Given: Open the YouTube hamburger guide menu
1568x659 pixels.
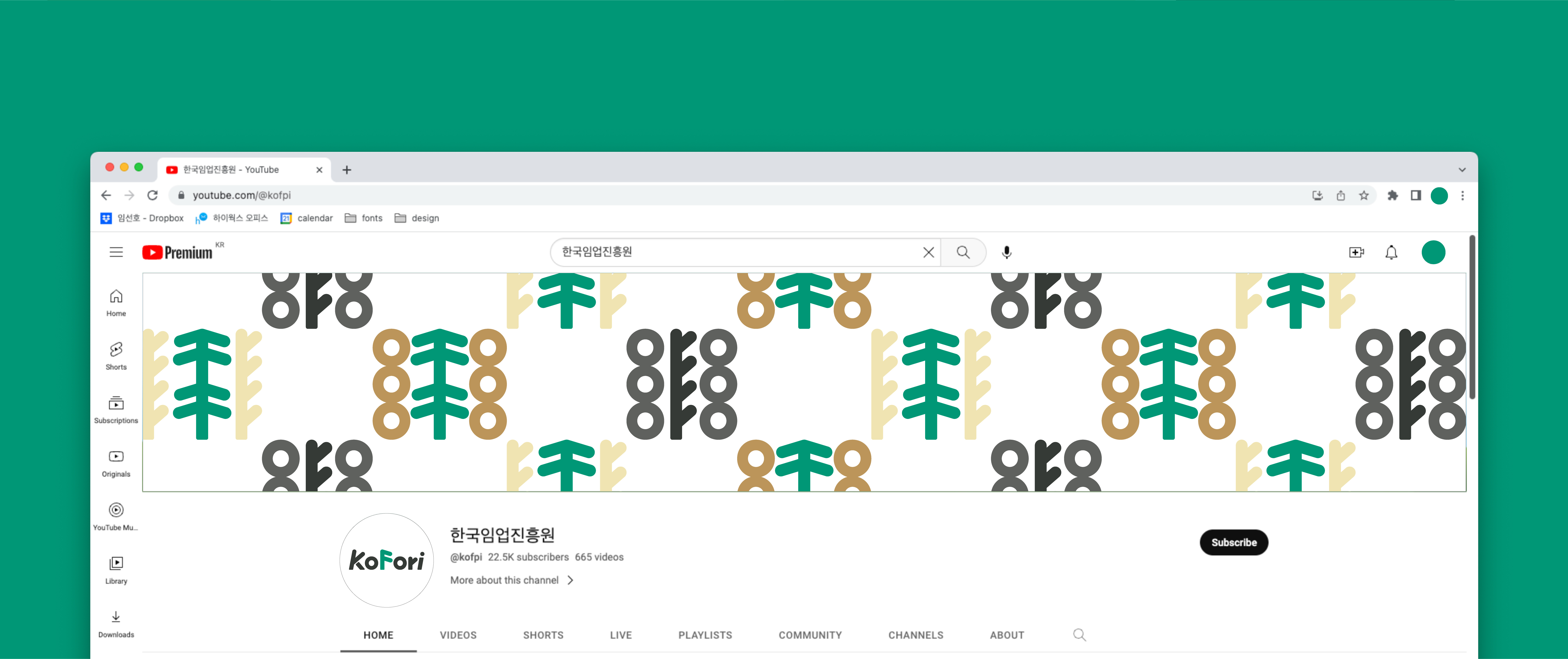Looking at the screenshot, I should click(116, 252).
